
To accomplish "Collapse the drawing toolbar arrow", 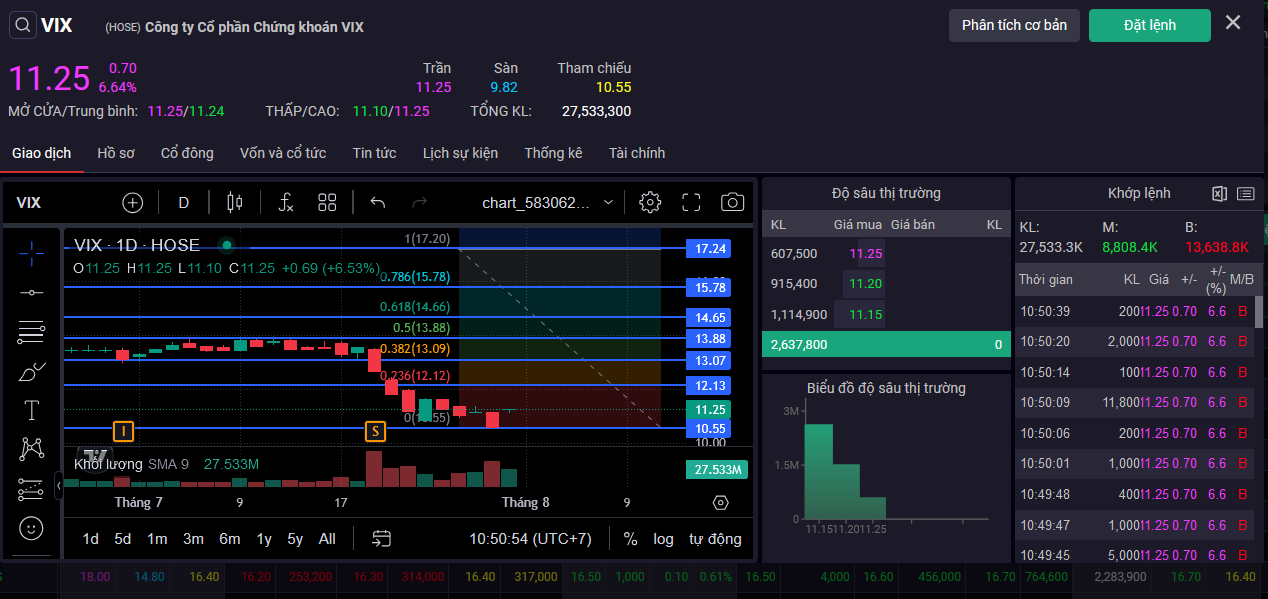I will click(x=58, y=486).
